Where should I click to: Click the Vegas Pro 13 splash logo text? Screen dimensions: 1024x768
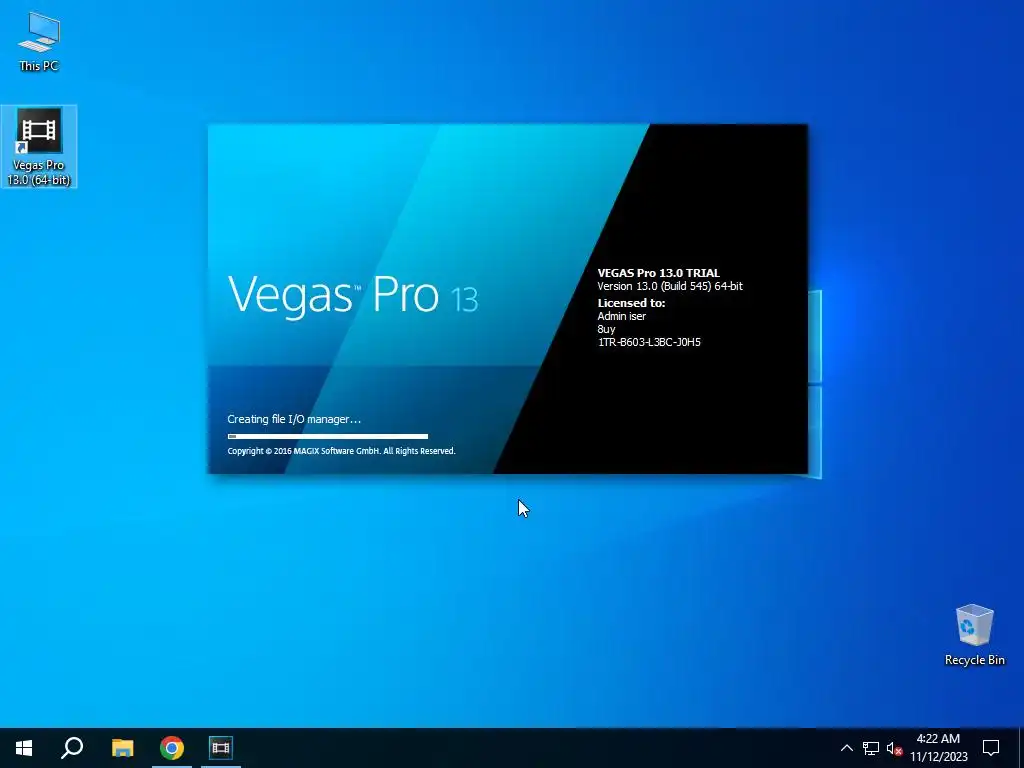coord(353,295)
